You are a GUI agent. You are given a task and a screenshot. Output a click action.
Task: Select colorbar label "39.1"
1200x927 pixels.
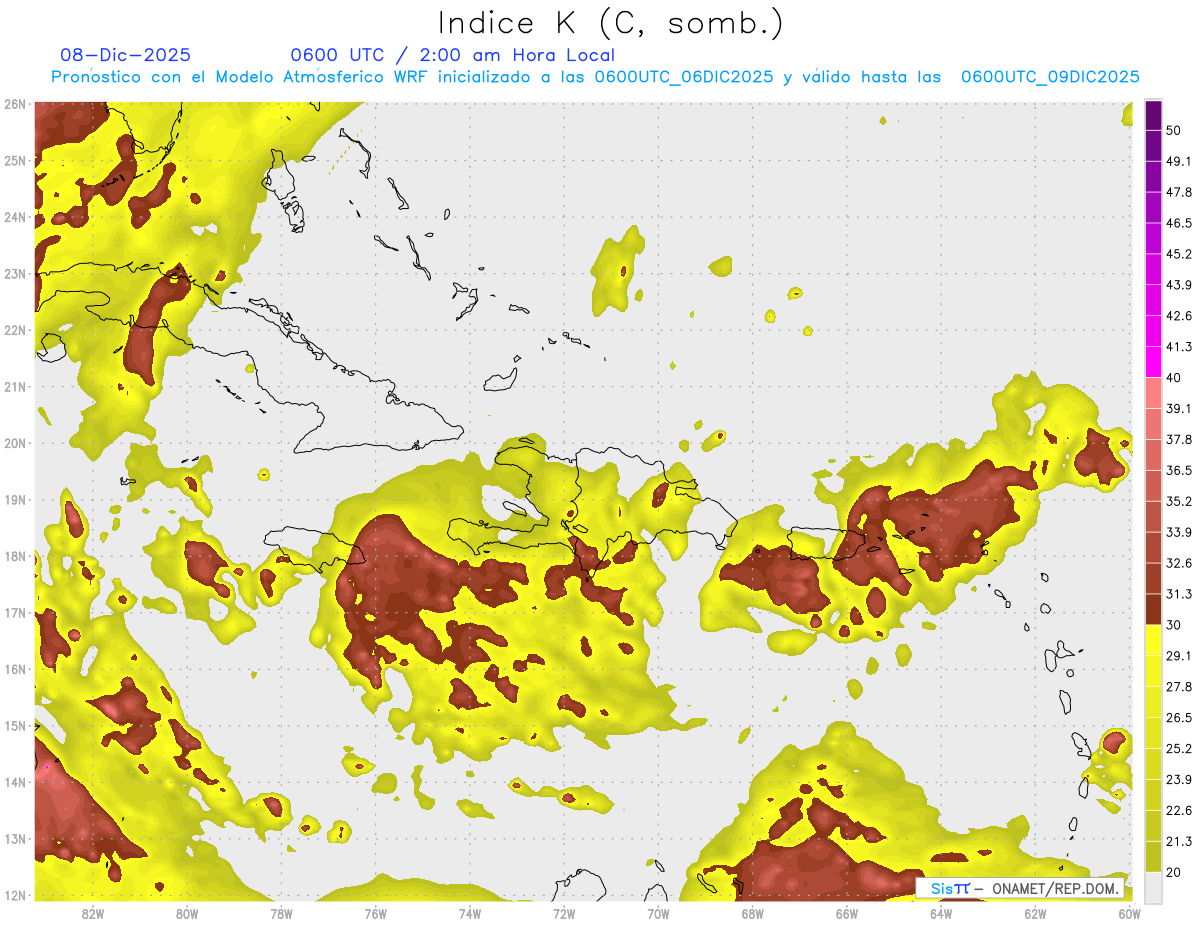click(1178, 408)
